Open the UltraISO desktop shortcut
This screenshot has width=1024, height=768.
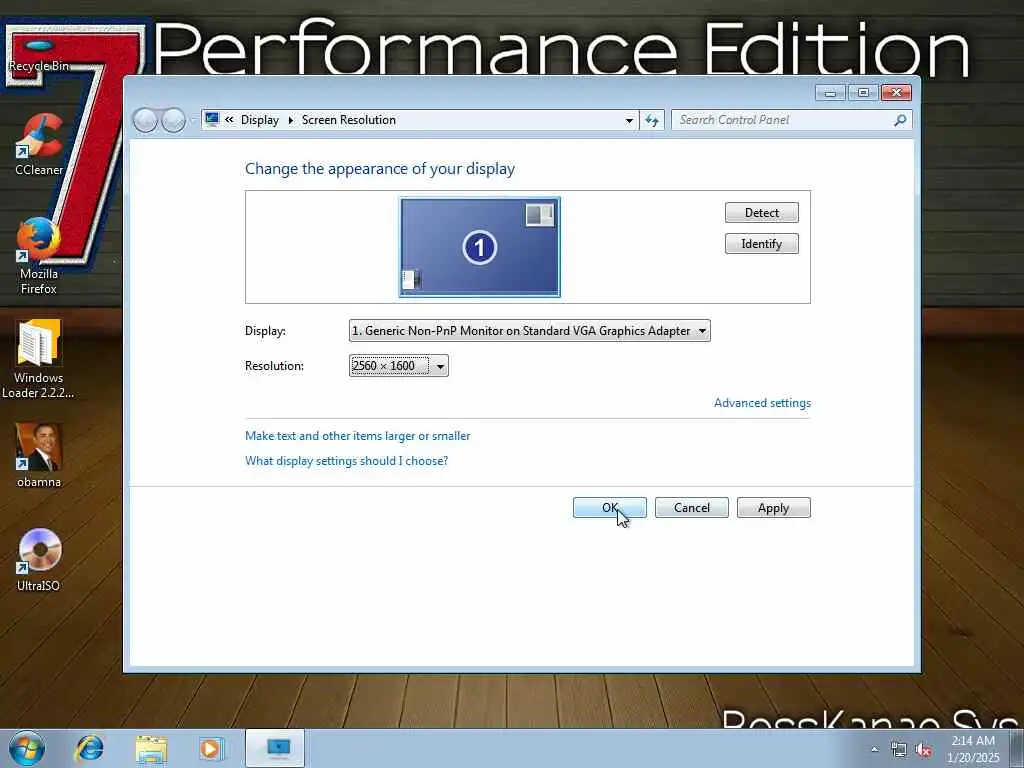coord(39,560)
